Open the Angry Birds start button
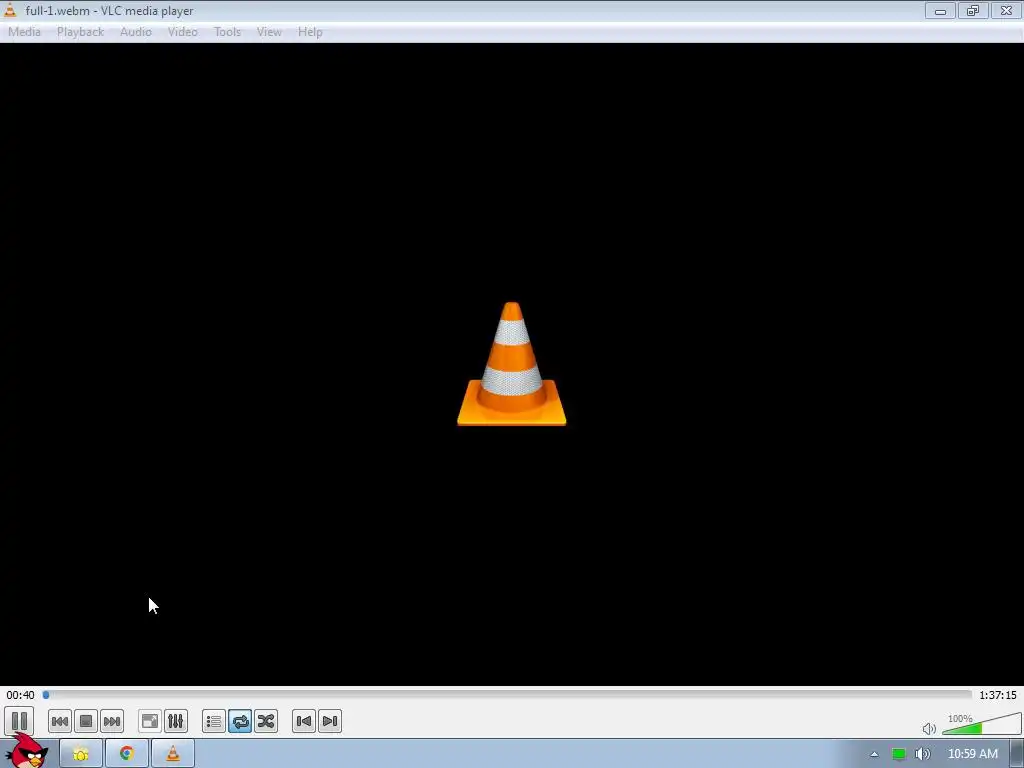 click(x=27, y=751)
